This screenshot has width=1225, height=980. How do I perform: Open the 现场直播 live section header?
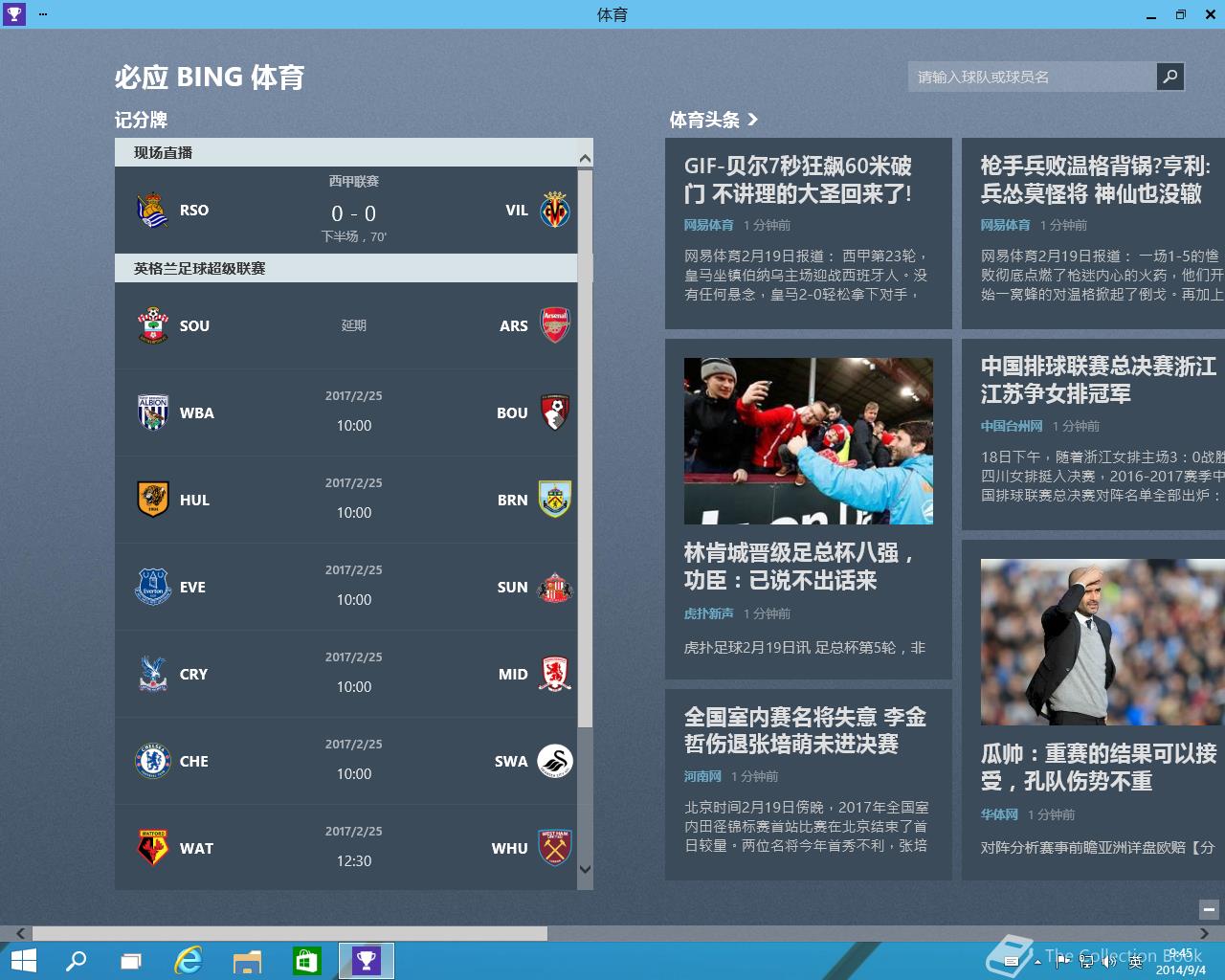click(346, 153)
